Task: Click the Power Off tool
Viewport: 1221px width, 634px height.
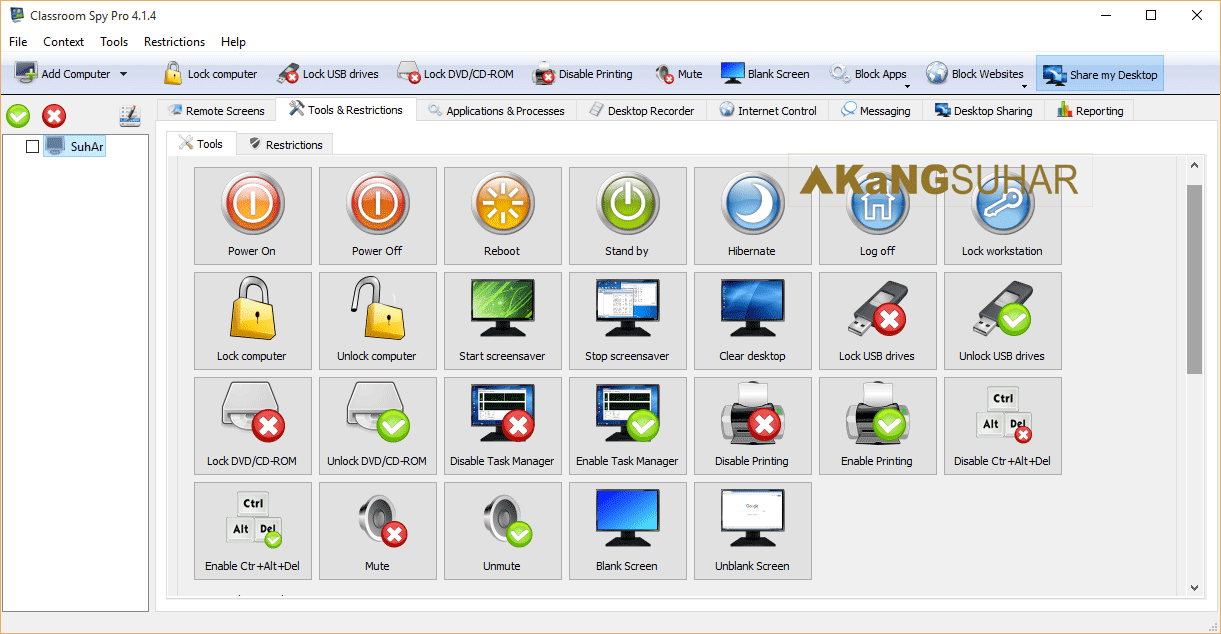Action: point(377,215)
